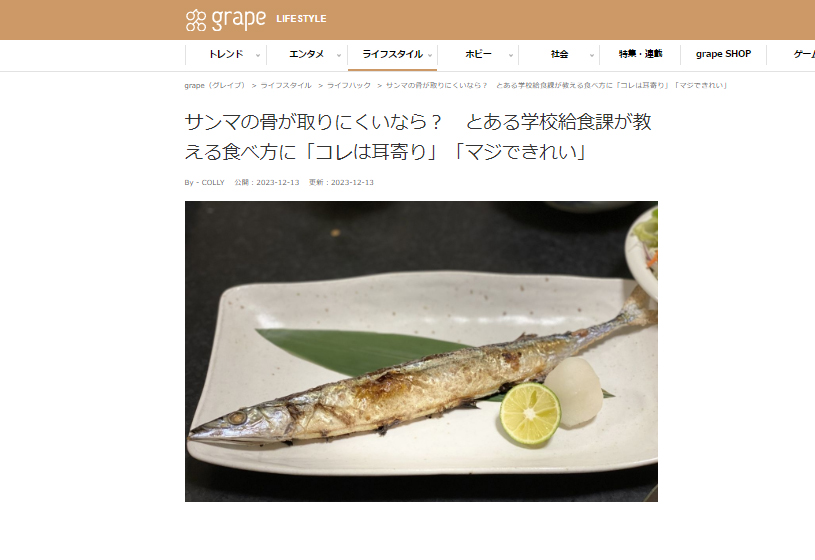The width and height of the screenshot is (815, 560).
Task: Open the トレンド menu item
Action: tap(226, 54)
